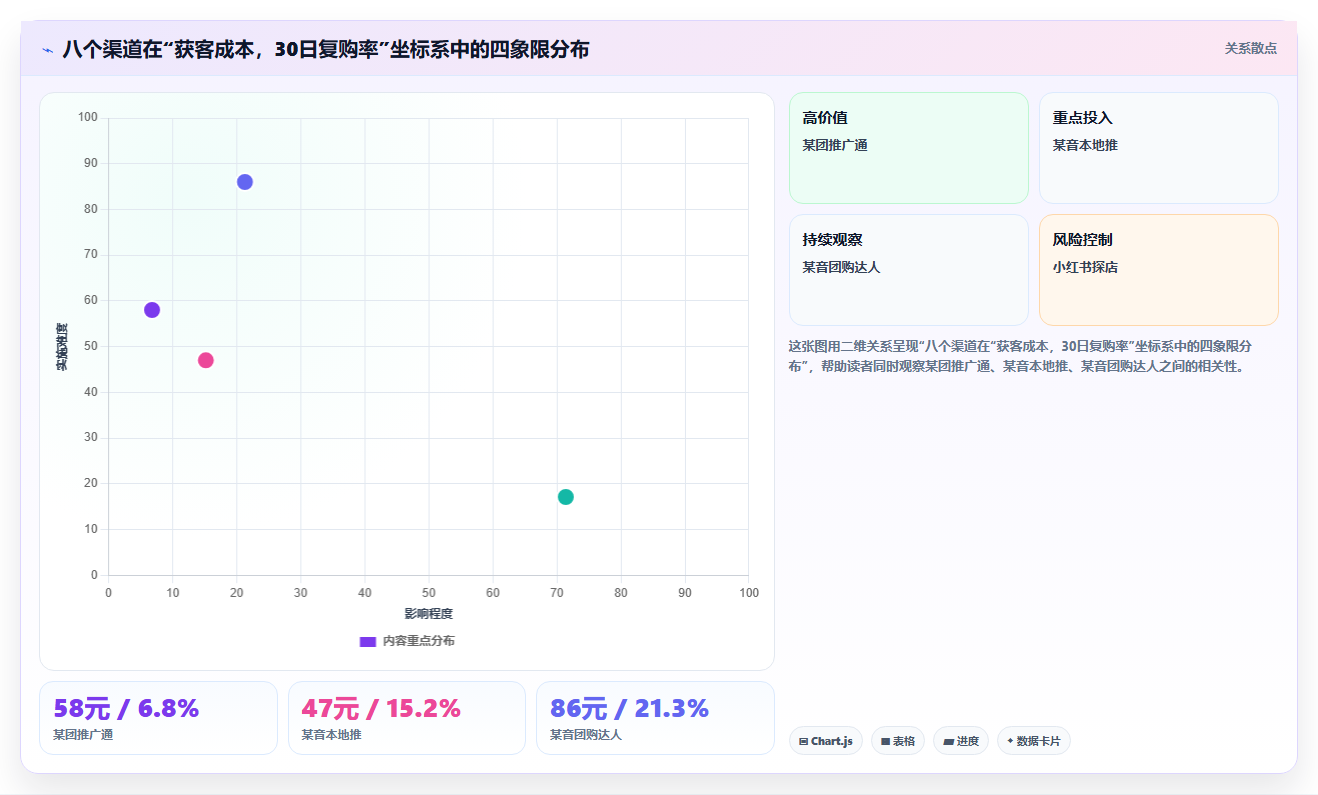
Task: Toggle the 内容重点分布 legend swatch
Action: [367, 641]
